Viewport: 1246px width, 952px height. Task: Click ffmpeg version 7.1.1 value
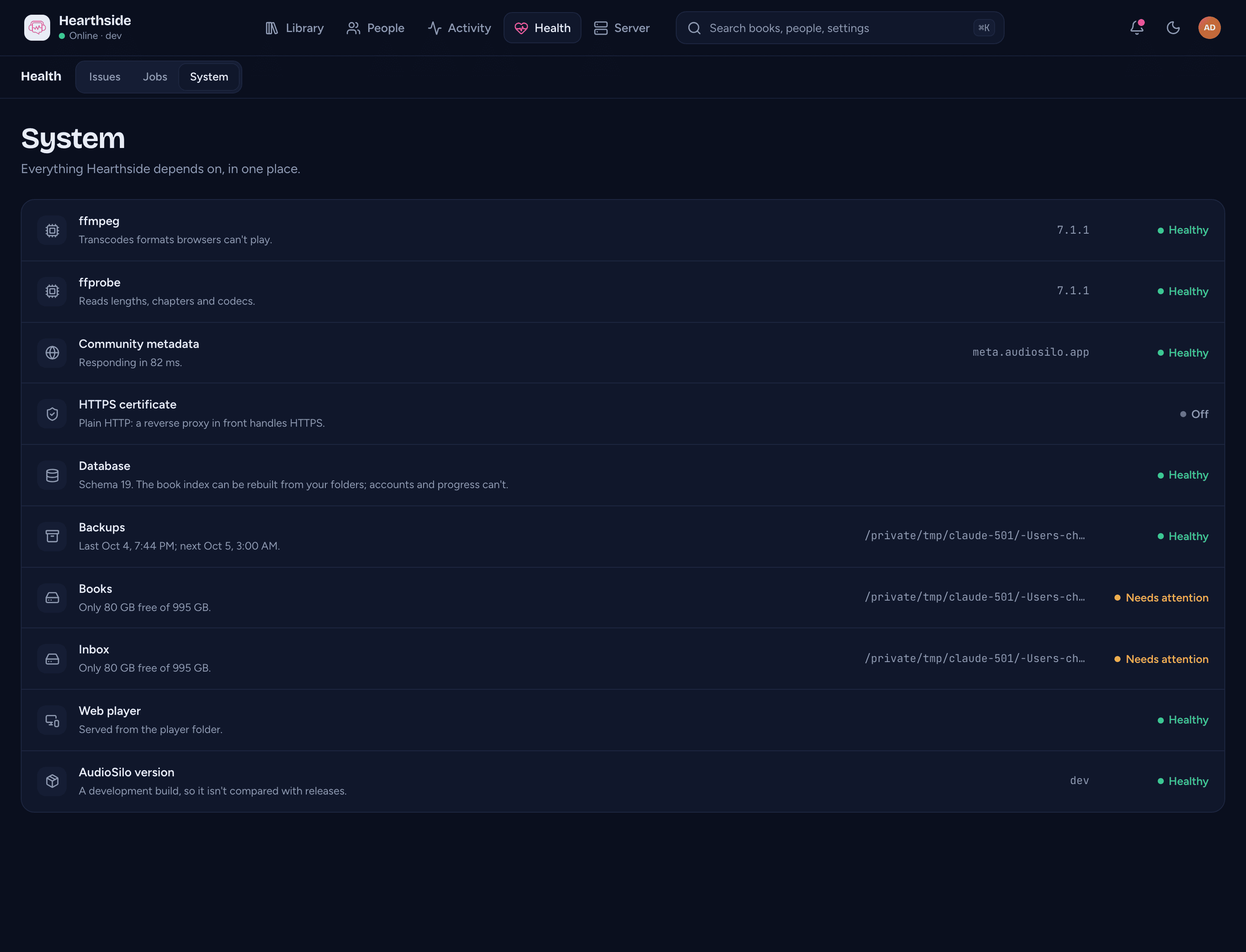point(1073,230)
